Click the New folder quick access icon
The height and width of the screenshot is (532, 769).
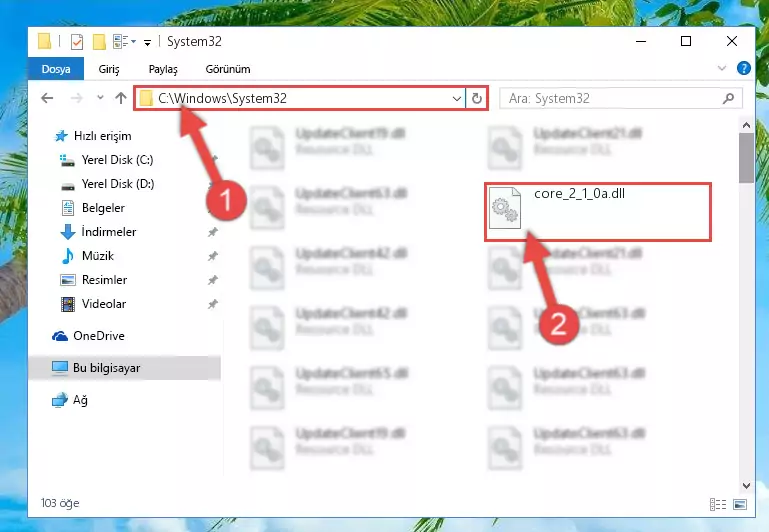coord(99,42)
